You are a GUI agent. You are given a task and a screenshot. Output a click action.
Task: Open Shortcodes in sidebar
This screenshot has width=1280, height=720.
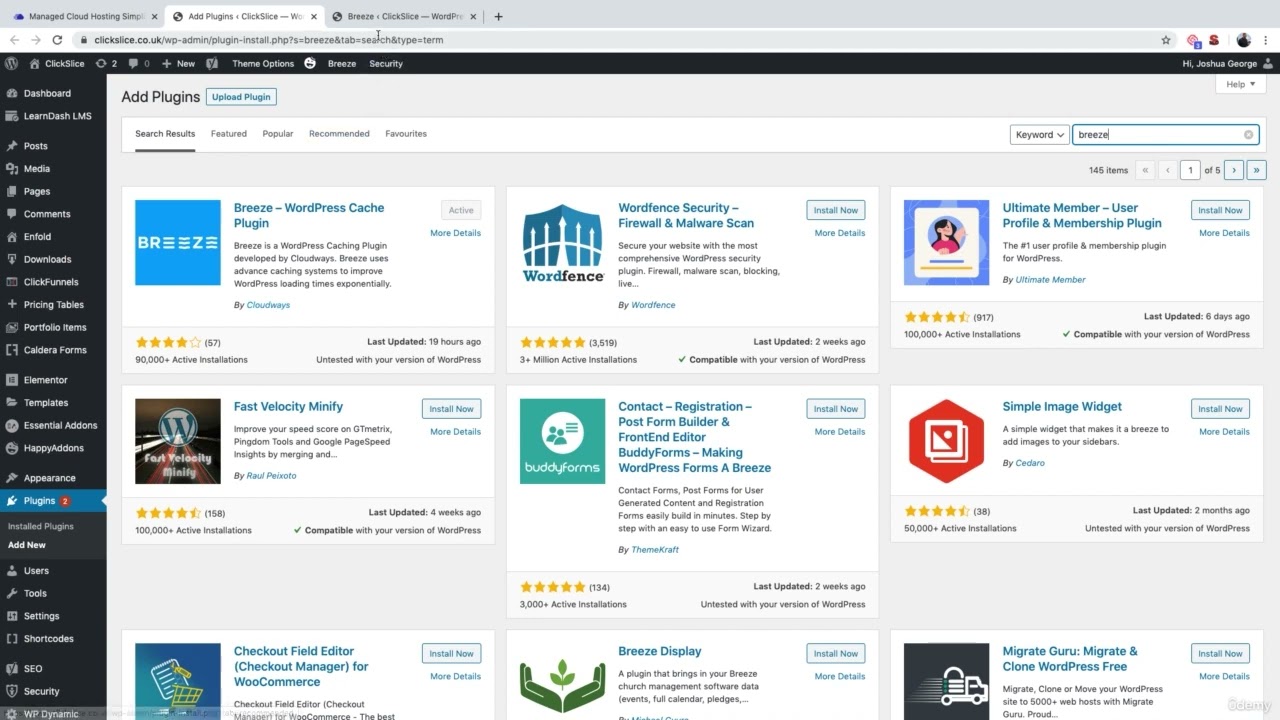[48, 639]
